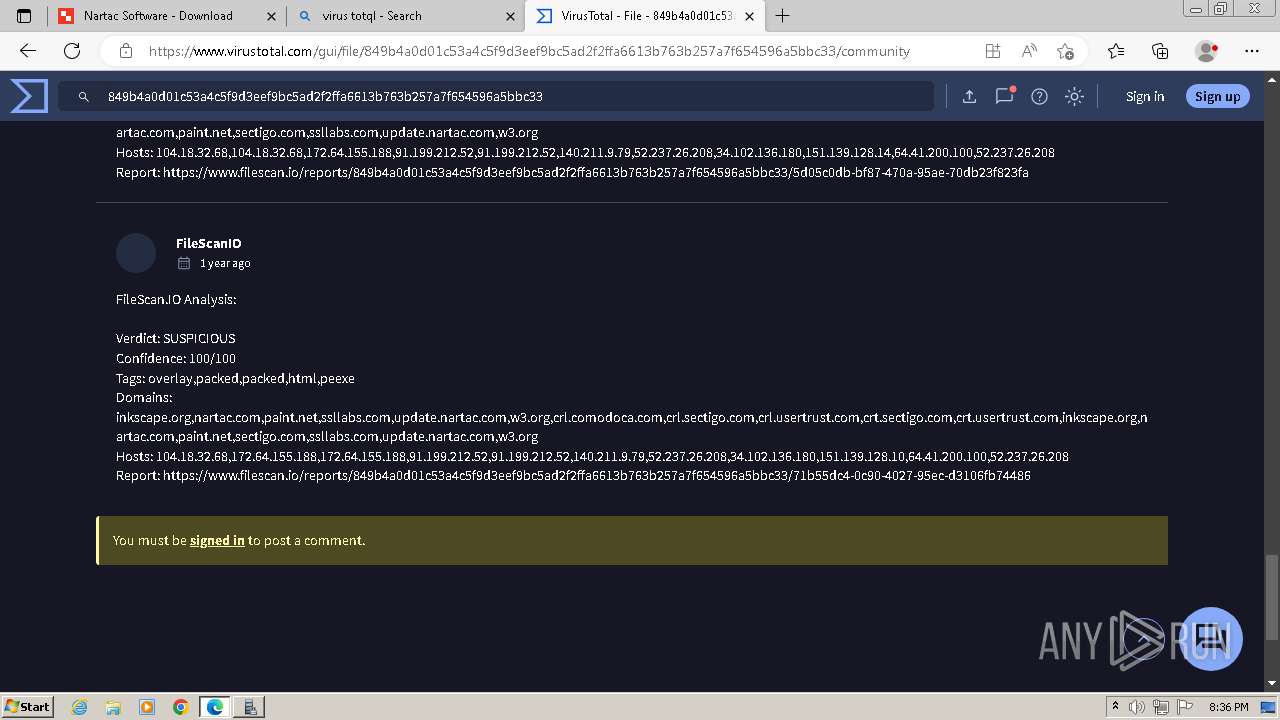This screenshot has height=720, width=1280.
Task: Click the Sign up button
Action: [x=1217, y=96]
